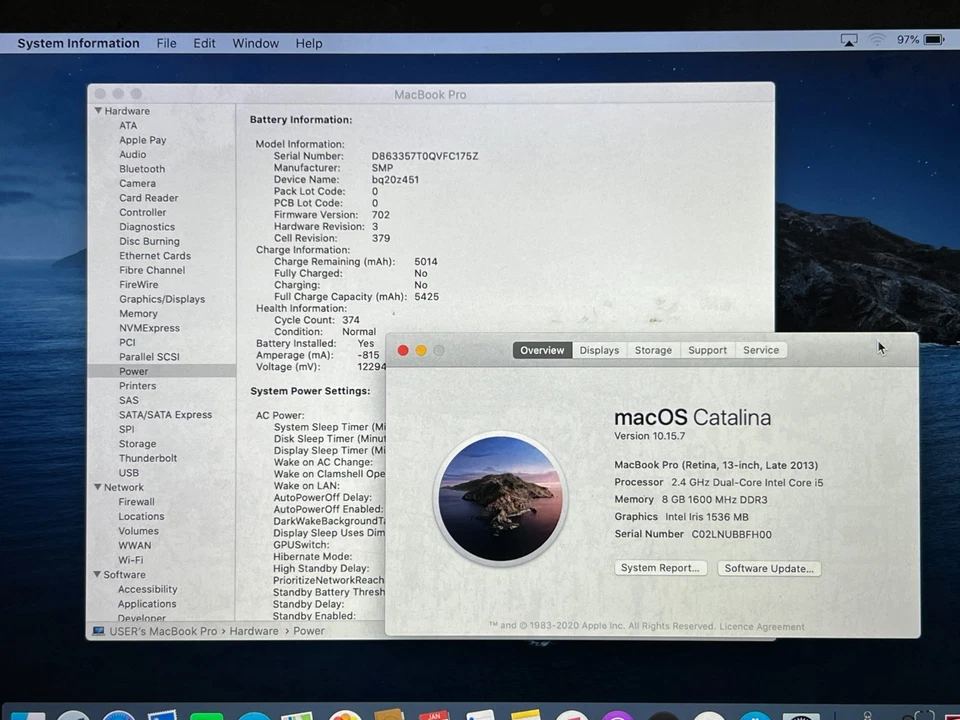
Task: Select Camera in the sidebar
Action: 137,183
